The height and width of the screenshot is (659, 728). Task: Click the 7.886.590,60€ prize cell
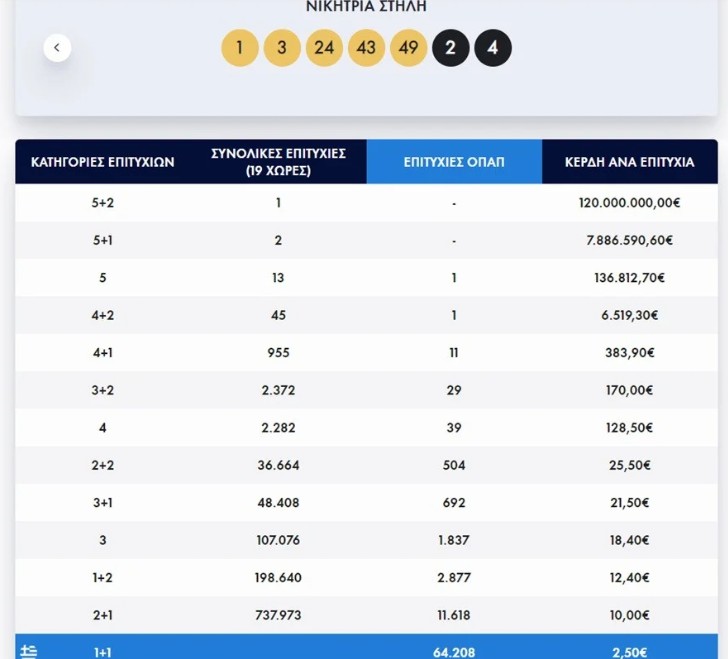[629, 240]
